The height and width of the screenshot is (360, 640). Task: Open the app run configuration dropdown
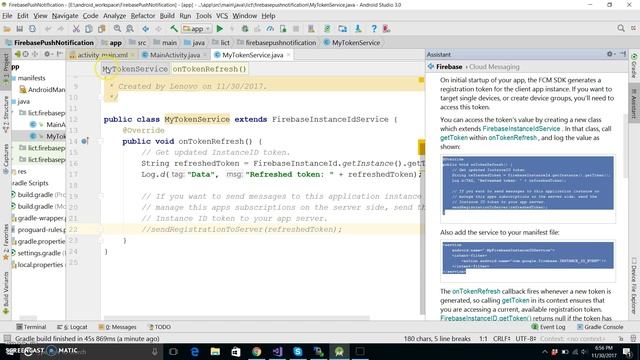[196, 29]
